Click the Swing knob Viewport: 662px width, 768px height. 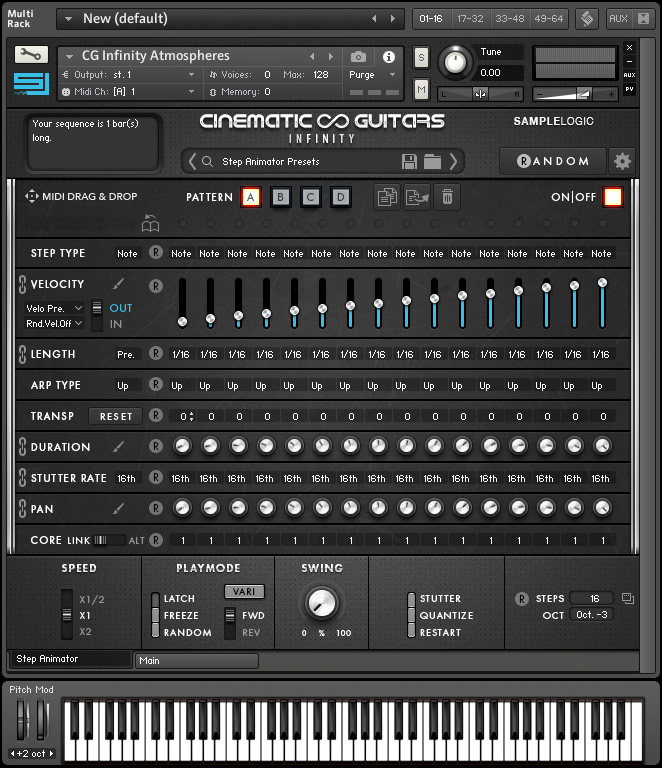322,603
